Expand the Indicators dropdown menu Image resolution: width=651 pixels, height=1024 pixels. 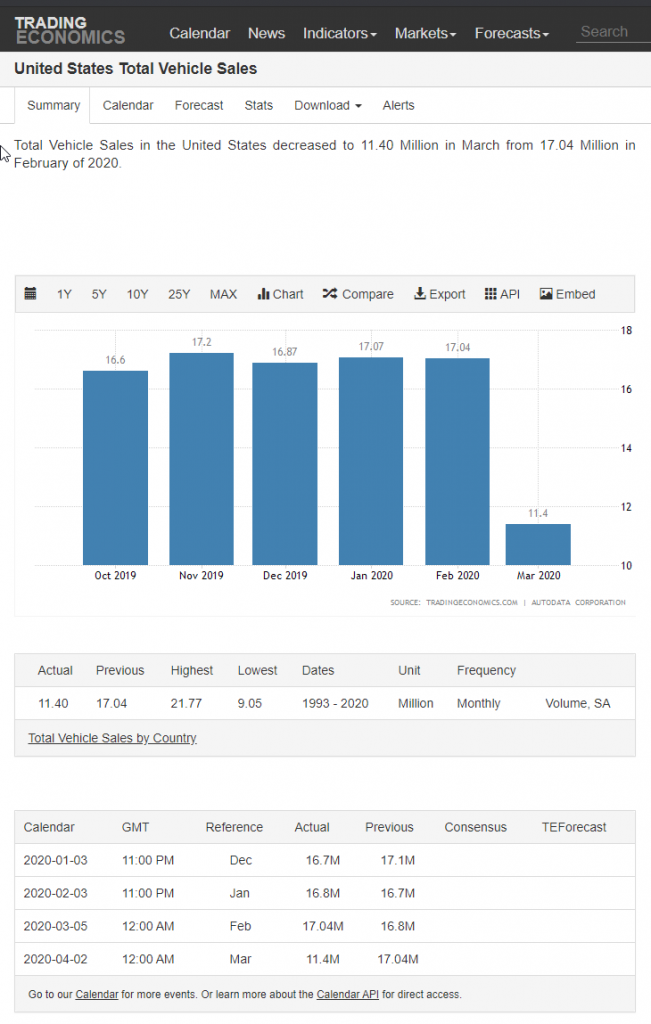coord(340,33)
